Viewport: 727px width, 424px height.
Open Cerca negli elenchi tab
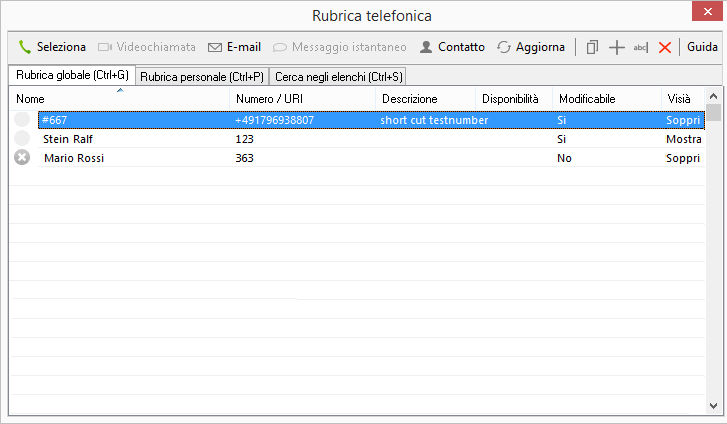pyautogui.click(x=339, y=77)
